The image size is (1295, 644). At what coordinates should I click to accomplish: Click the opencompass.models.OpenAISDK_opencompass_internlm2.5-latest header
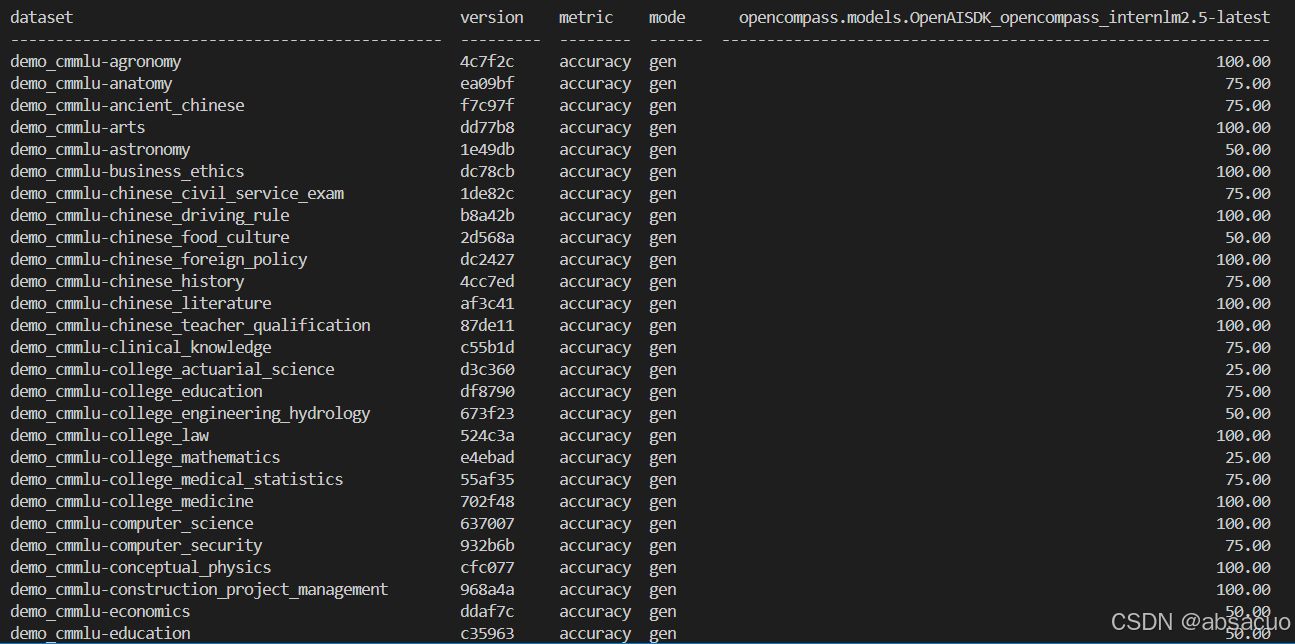(x=1005, y=17)
